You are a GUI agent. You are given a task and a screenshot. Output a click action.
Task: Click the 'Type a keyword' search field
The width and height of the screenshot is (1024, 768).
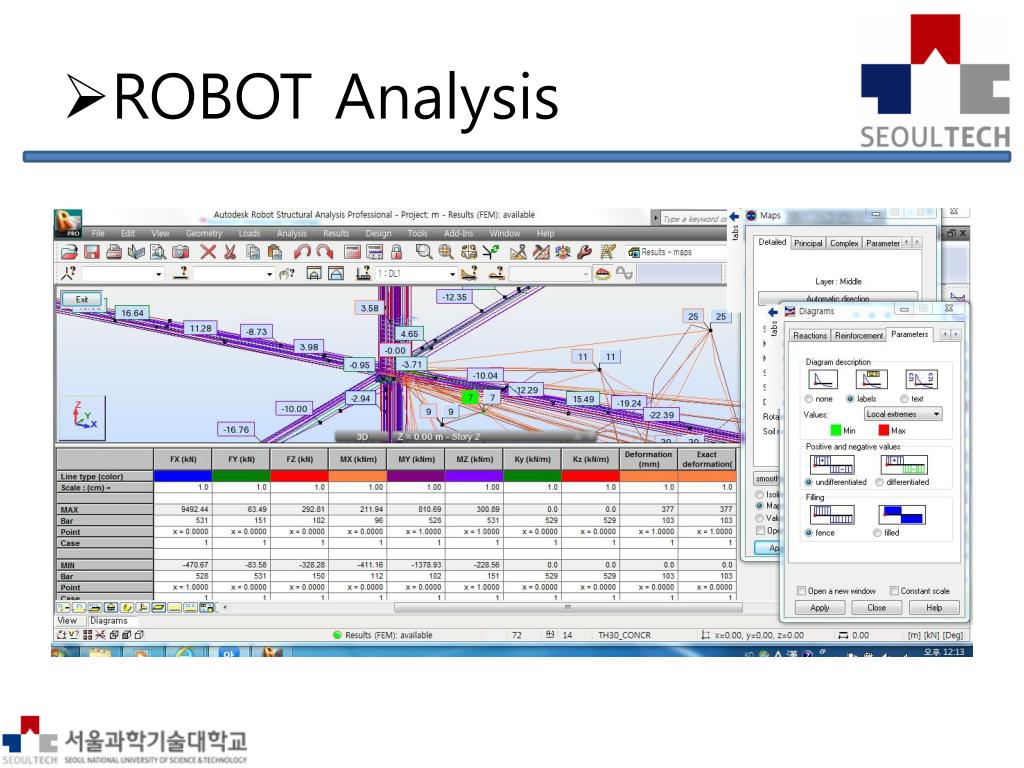[693, 219]
